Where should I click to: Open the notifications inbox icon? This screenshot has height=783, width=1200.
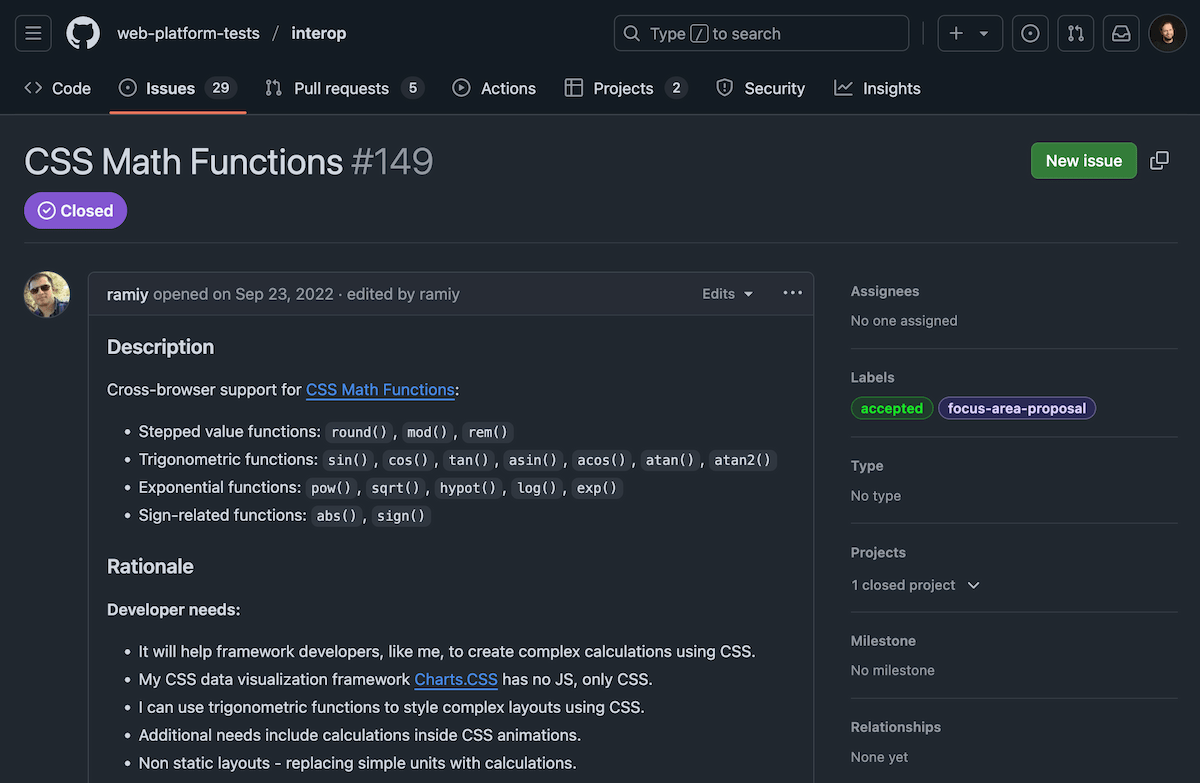[x=1121, y=33]
